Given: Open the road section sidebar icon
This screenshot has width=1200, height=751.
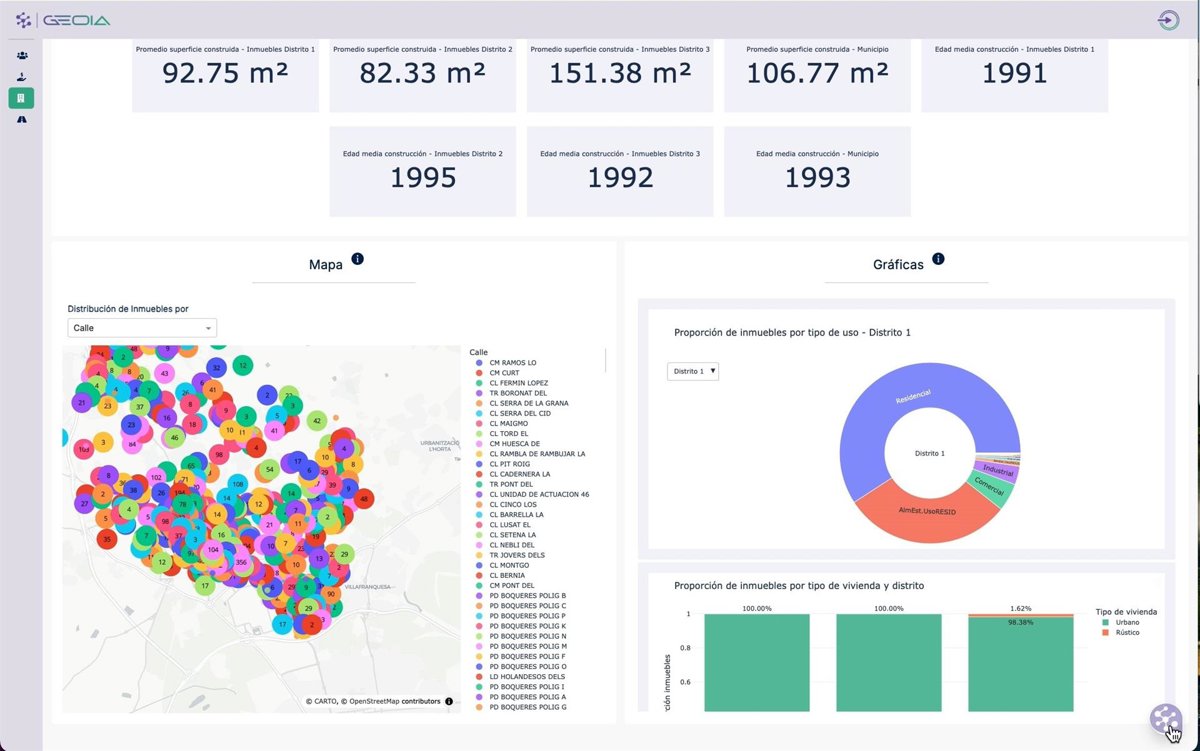Looking at the screenshot, I should click(22, 119).
